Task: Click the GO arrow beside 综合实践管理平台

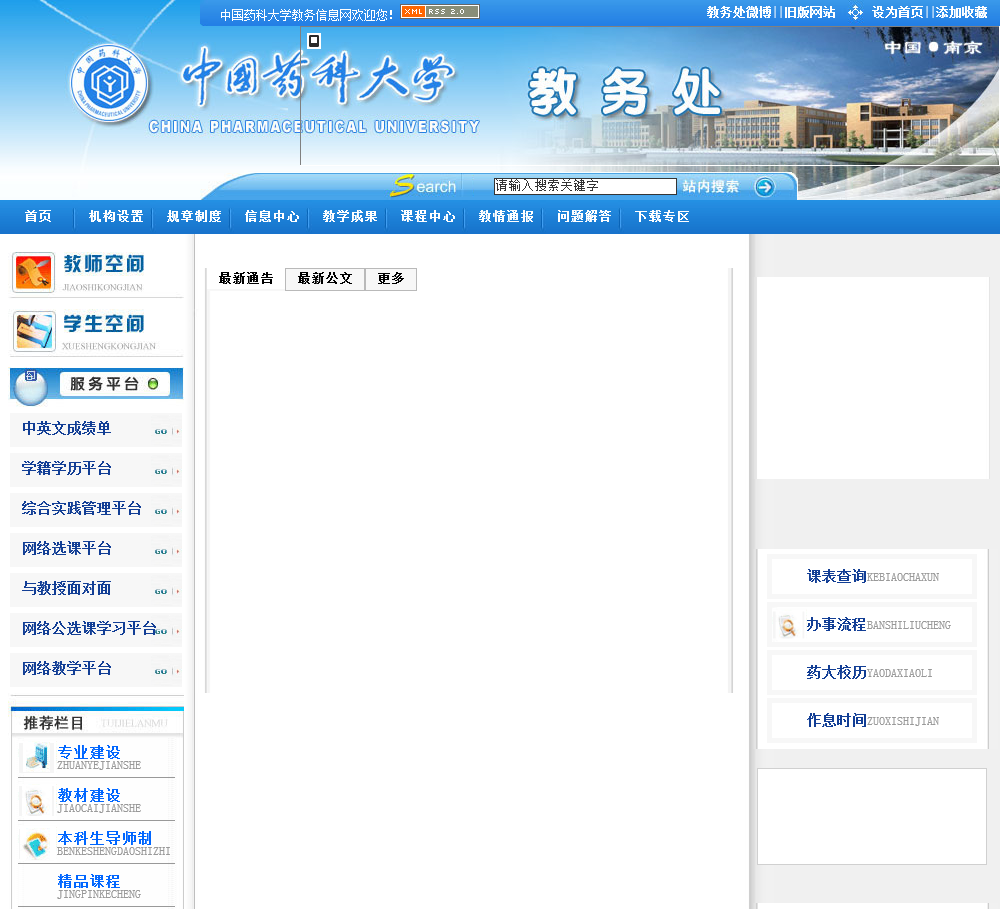Action: coord(166,512)
